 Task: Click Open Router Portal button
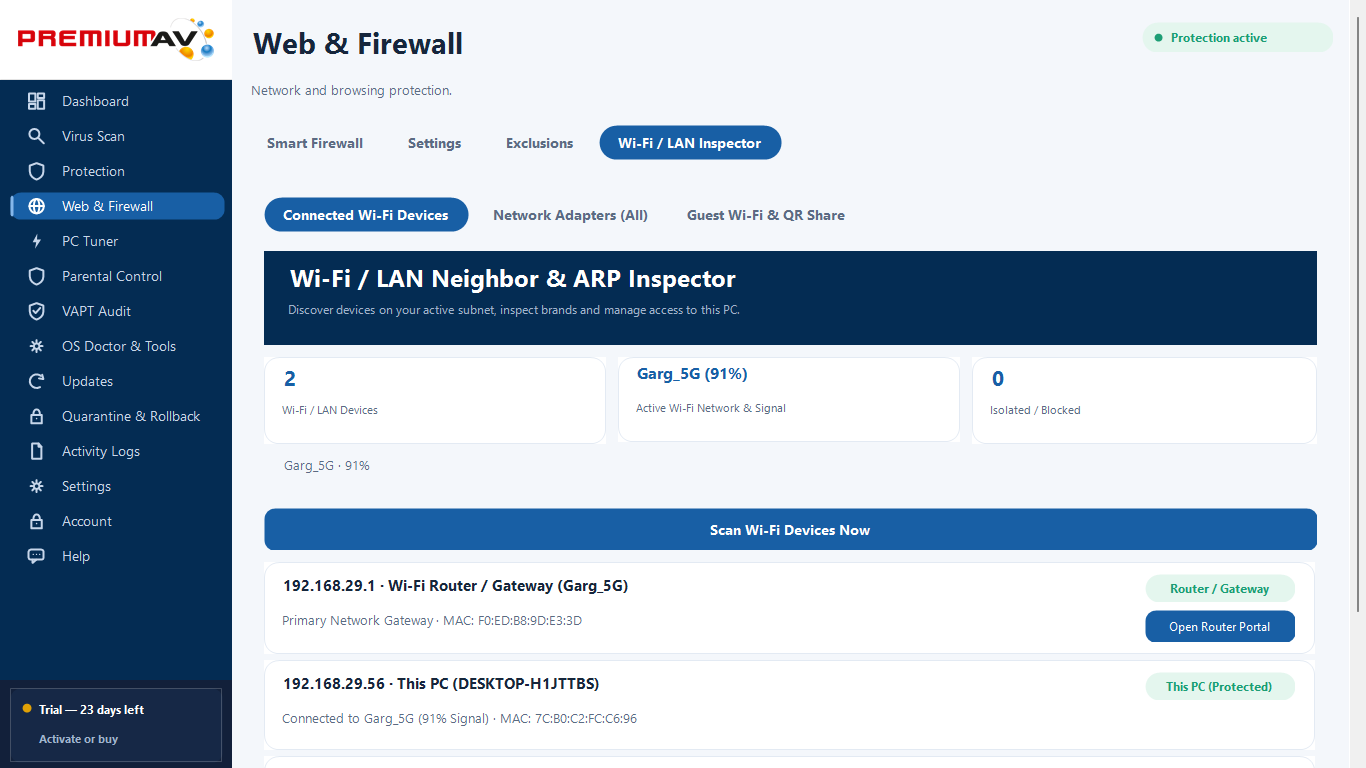click(1220, 627)
